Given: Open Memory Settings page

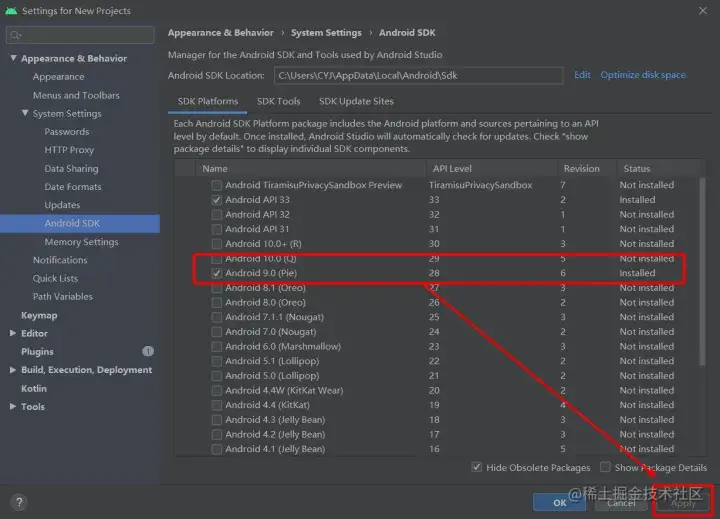Looking at the screenshot, I should click(81, 242).
